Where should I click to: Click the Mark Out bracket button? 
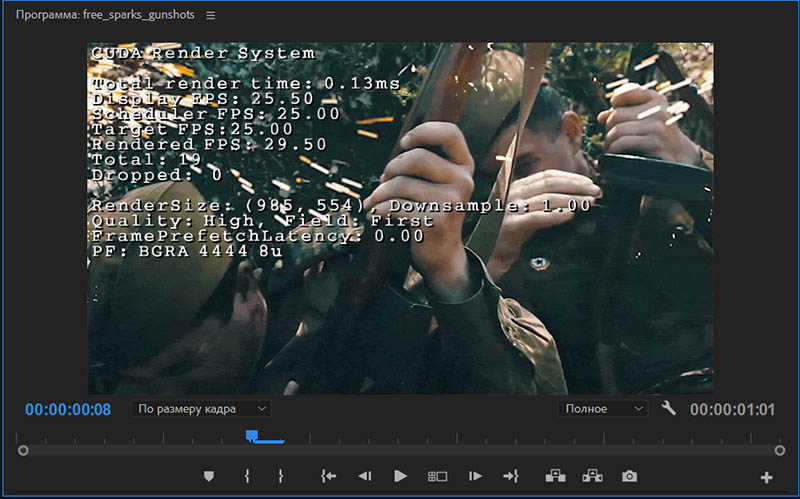coord(281,476)
